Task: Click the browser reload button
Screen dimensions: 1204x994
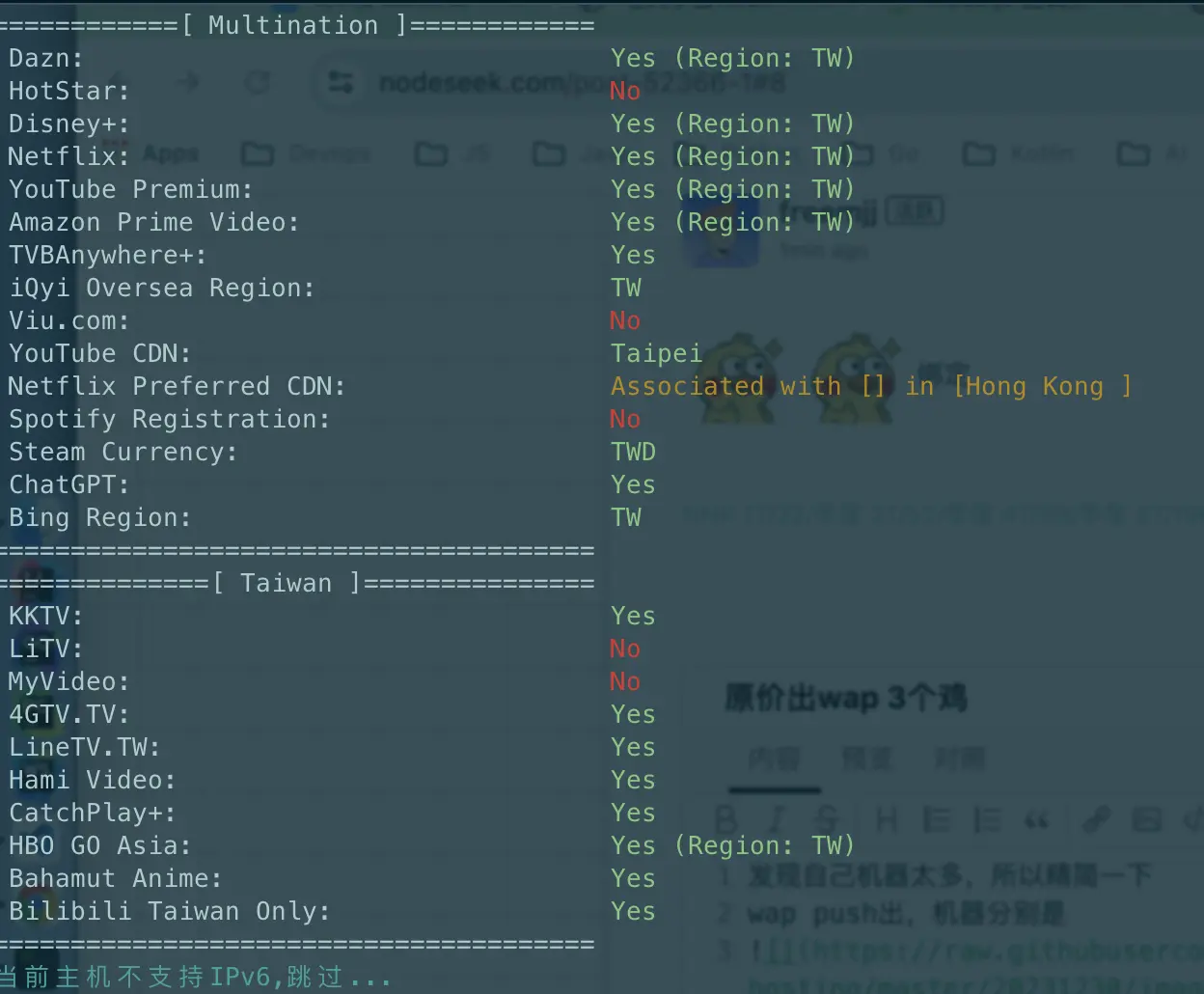Action: click(x=257, y=83)
